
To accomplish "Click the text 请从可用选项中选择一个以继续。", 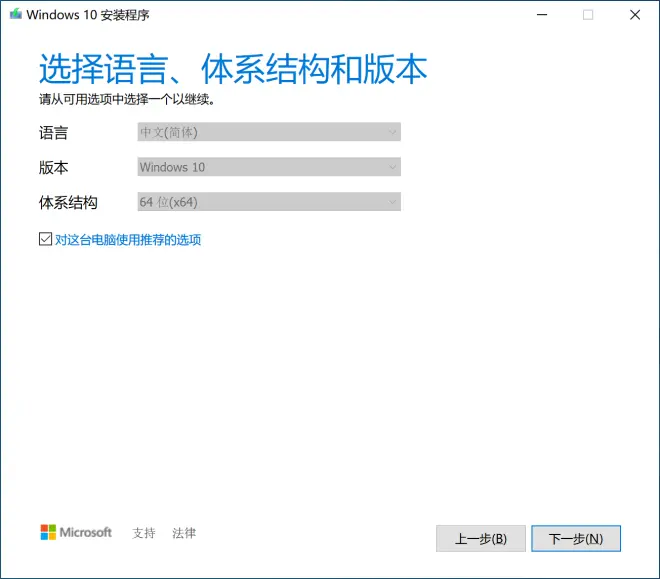I will pyautogui.click(x=127, y=99).
